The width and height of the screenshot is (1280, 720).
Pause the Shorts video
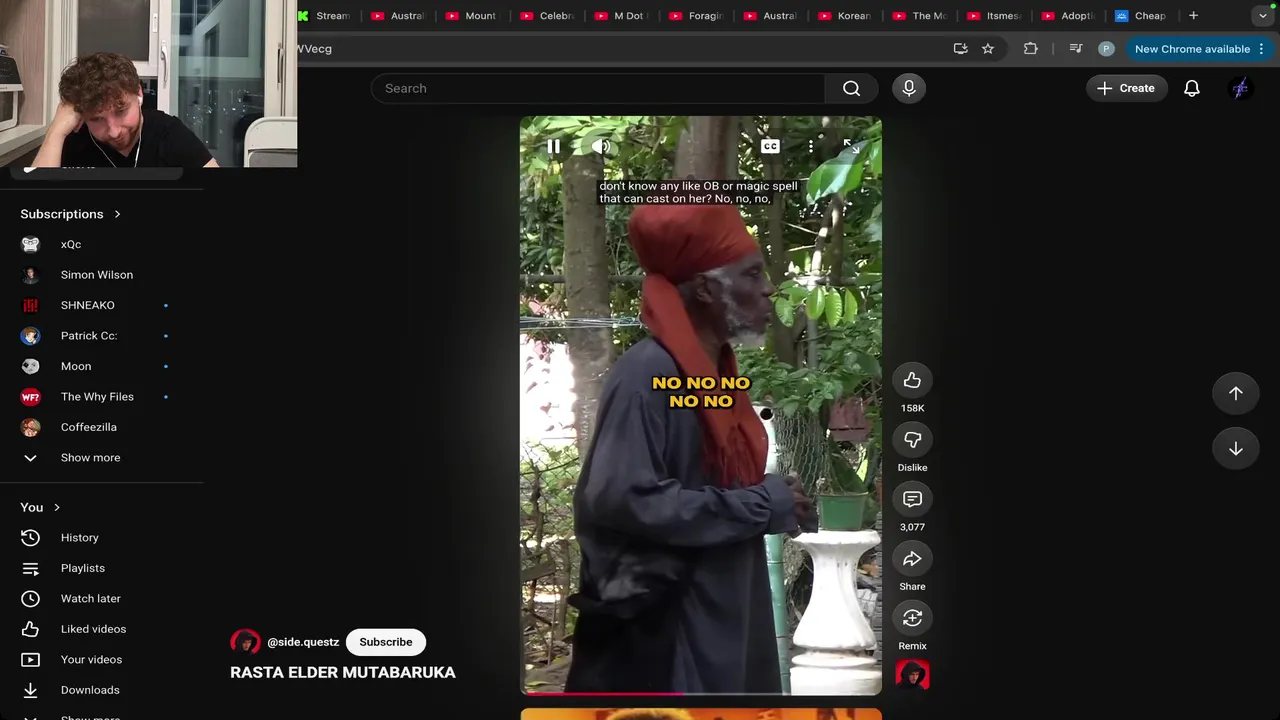(x=553, y=146)
